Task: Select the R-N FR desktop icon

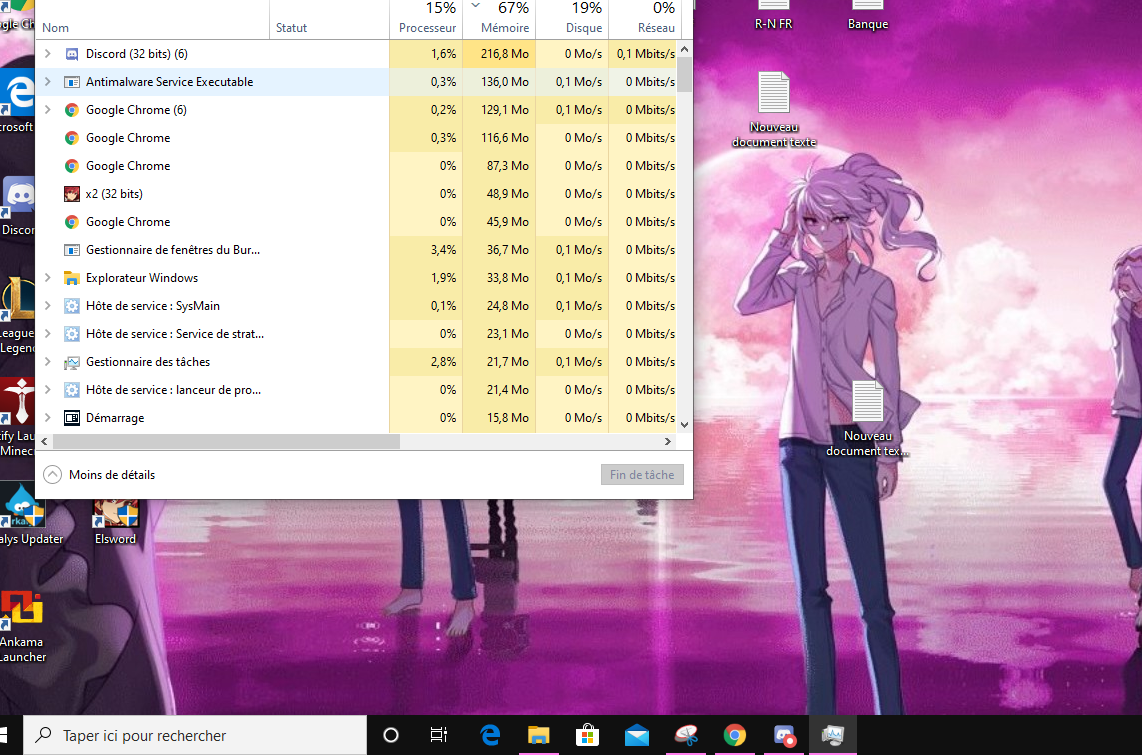Action: coord(773,16)
